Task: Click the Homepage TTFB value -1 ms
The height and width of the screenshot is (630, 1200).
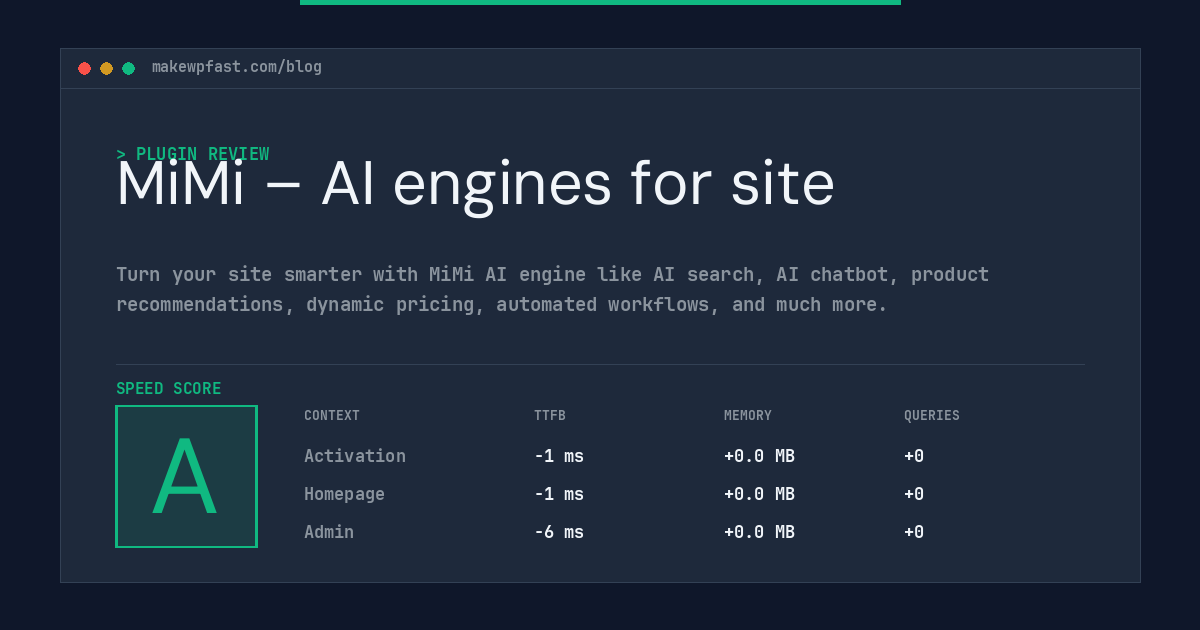Action: [x=559, y=494]
